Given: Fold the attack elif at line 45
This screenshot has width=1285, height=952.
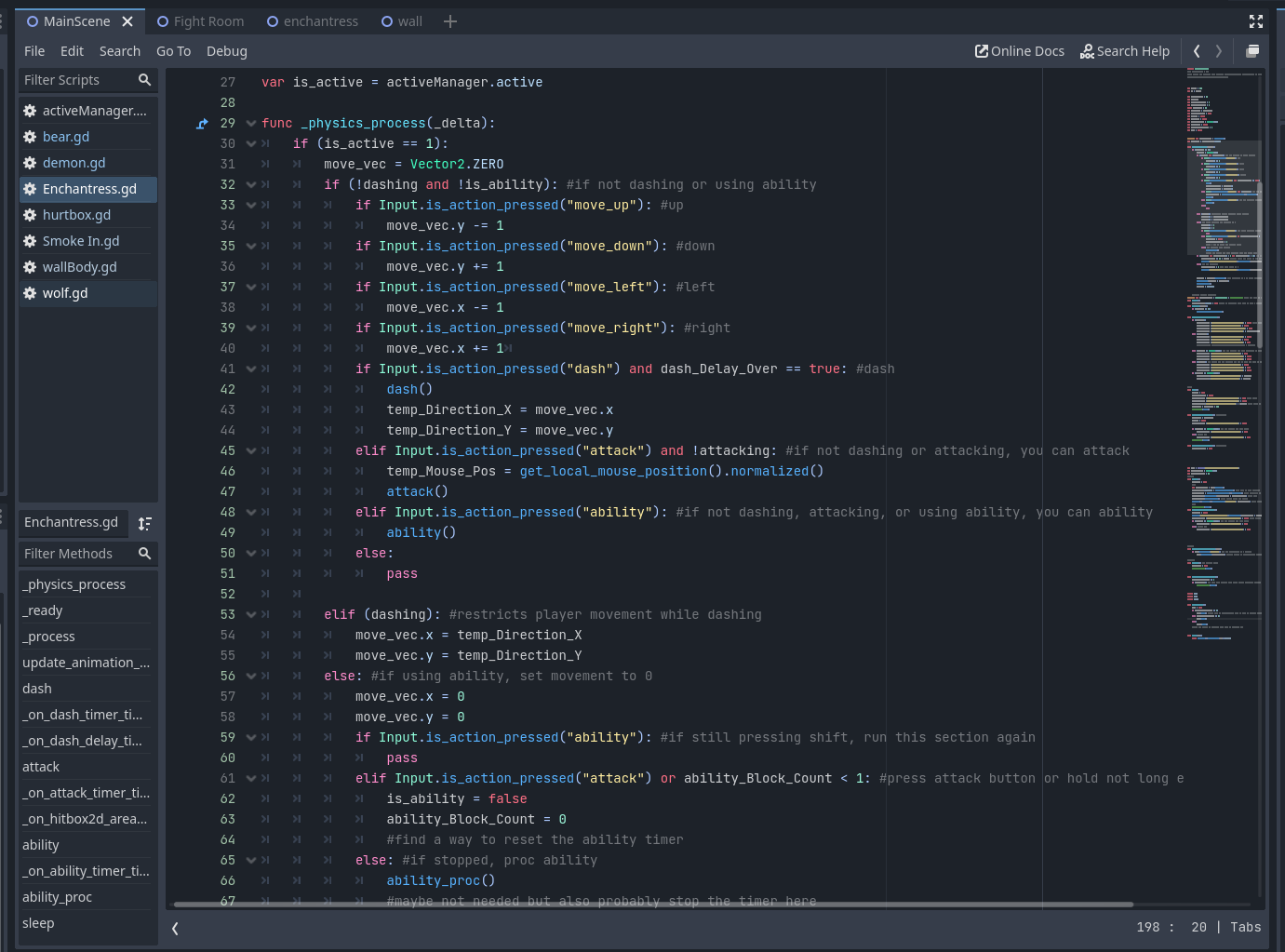Looking at the screenshot, I should pyautogui.click(x=251, y=450).
